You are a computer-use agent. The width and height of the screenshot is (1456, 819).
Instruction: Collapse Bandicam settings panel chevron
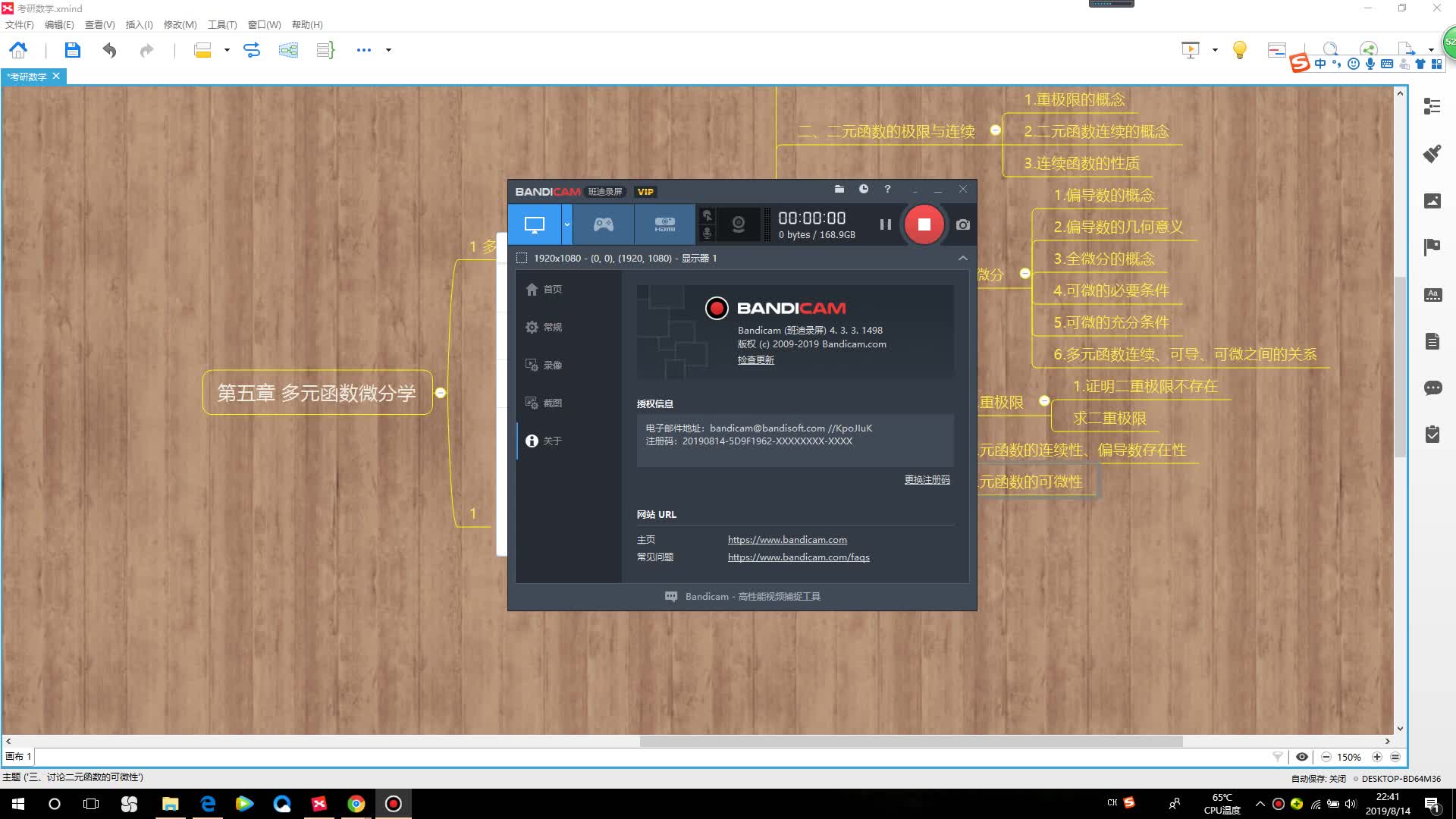pyautogui.click(x=963, y=258)
